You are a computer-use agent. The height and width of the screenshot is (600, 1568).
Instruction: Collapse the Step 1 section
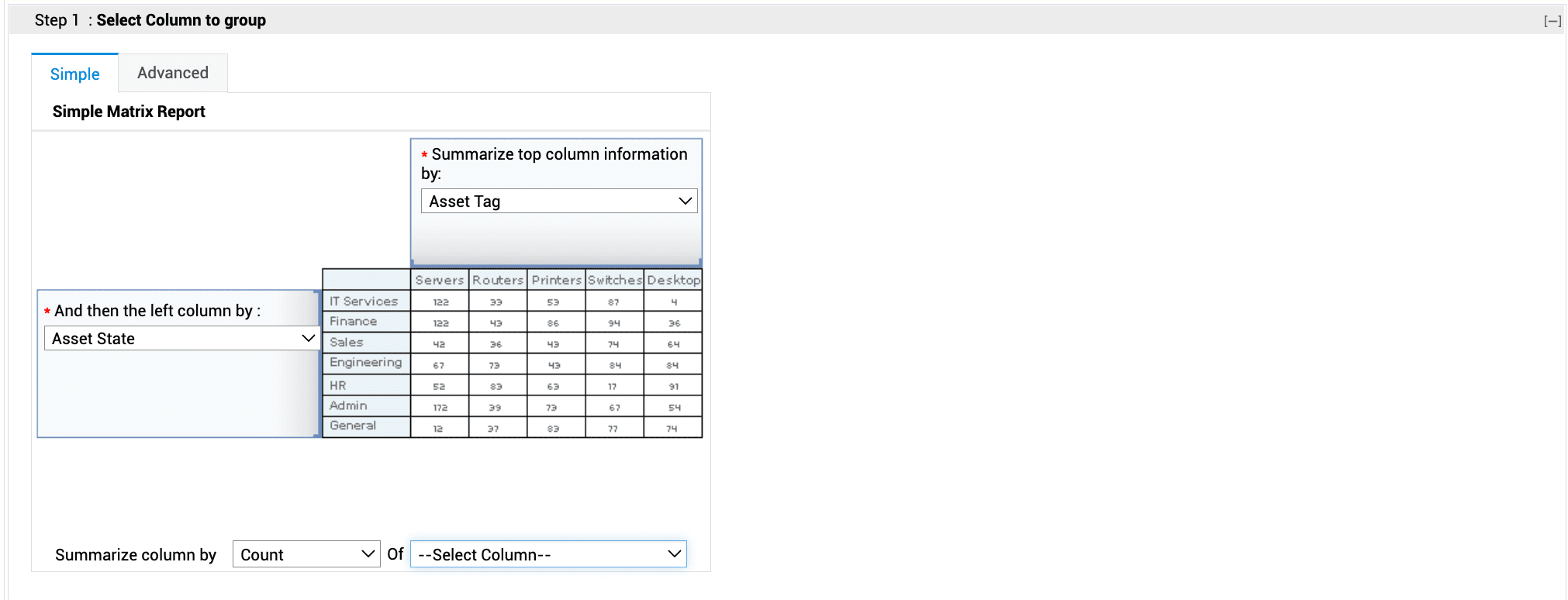point(1552,21)
